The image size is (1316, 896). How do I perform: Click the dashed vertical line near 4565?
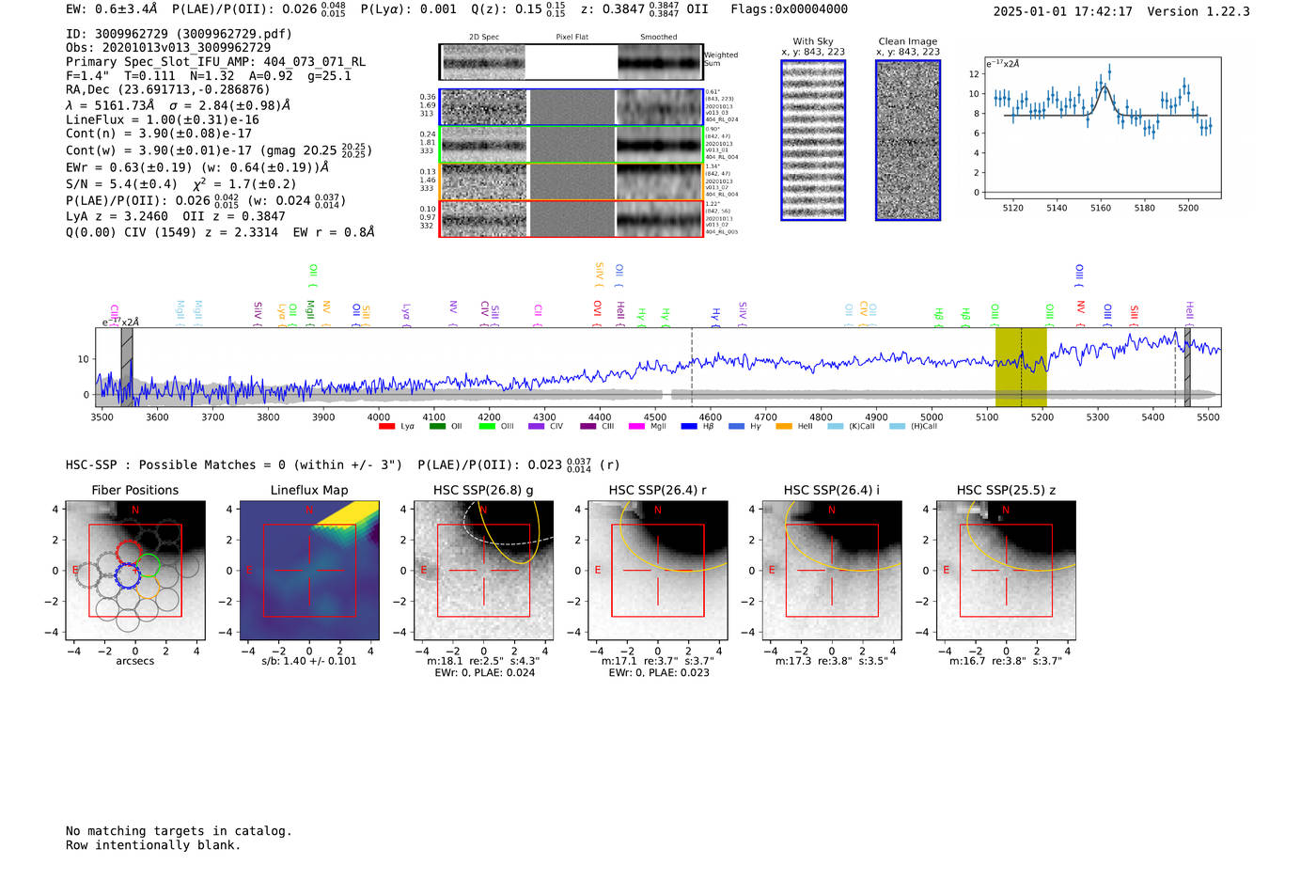coord(692,367)
